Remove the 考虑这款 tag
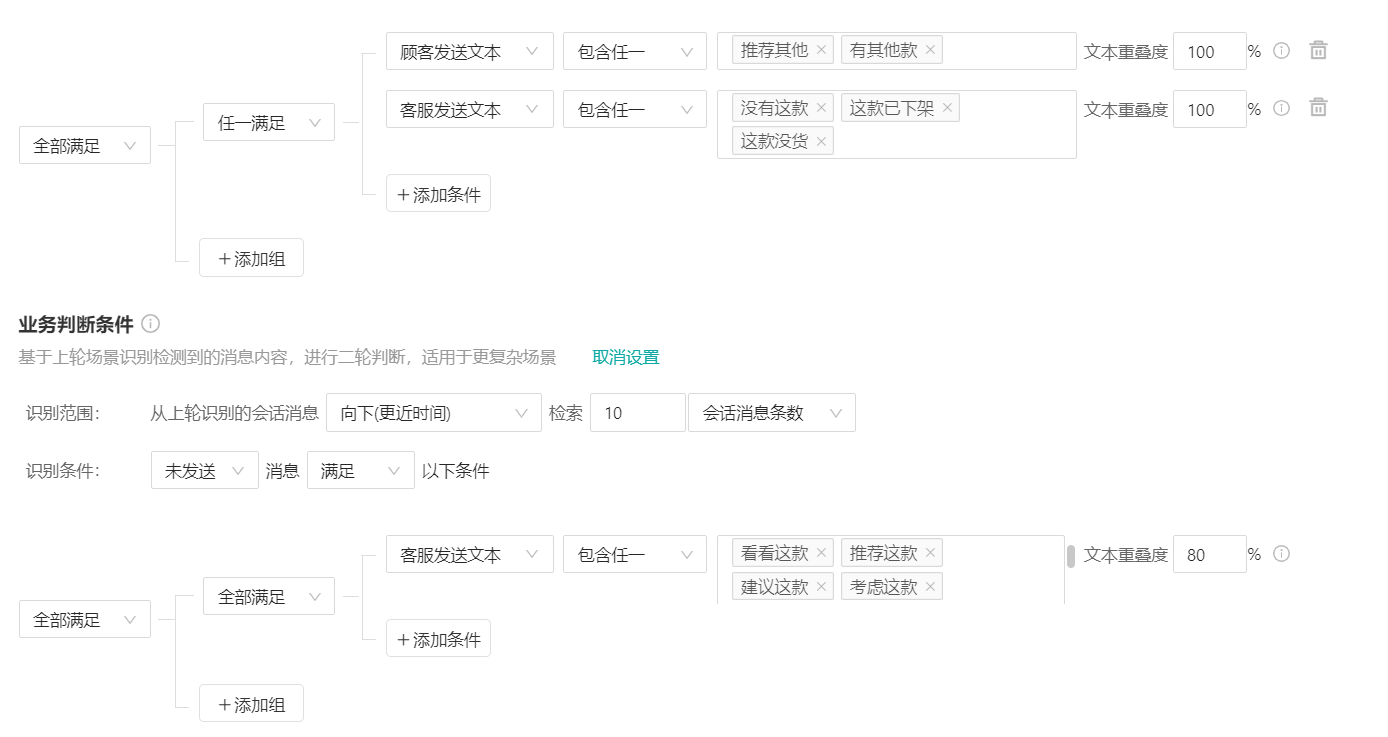This screenshot has height=737, width=1388. point(930,586)
